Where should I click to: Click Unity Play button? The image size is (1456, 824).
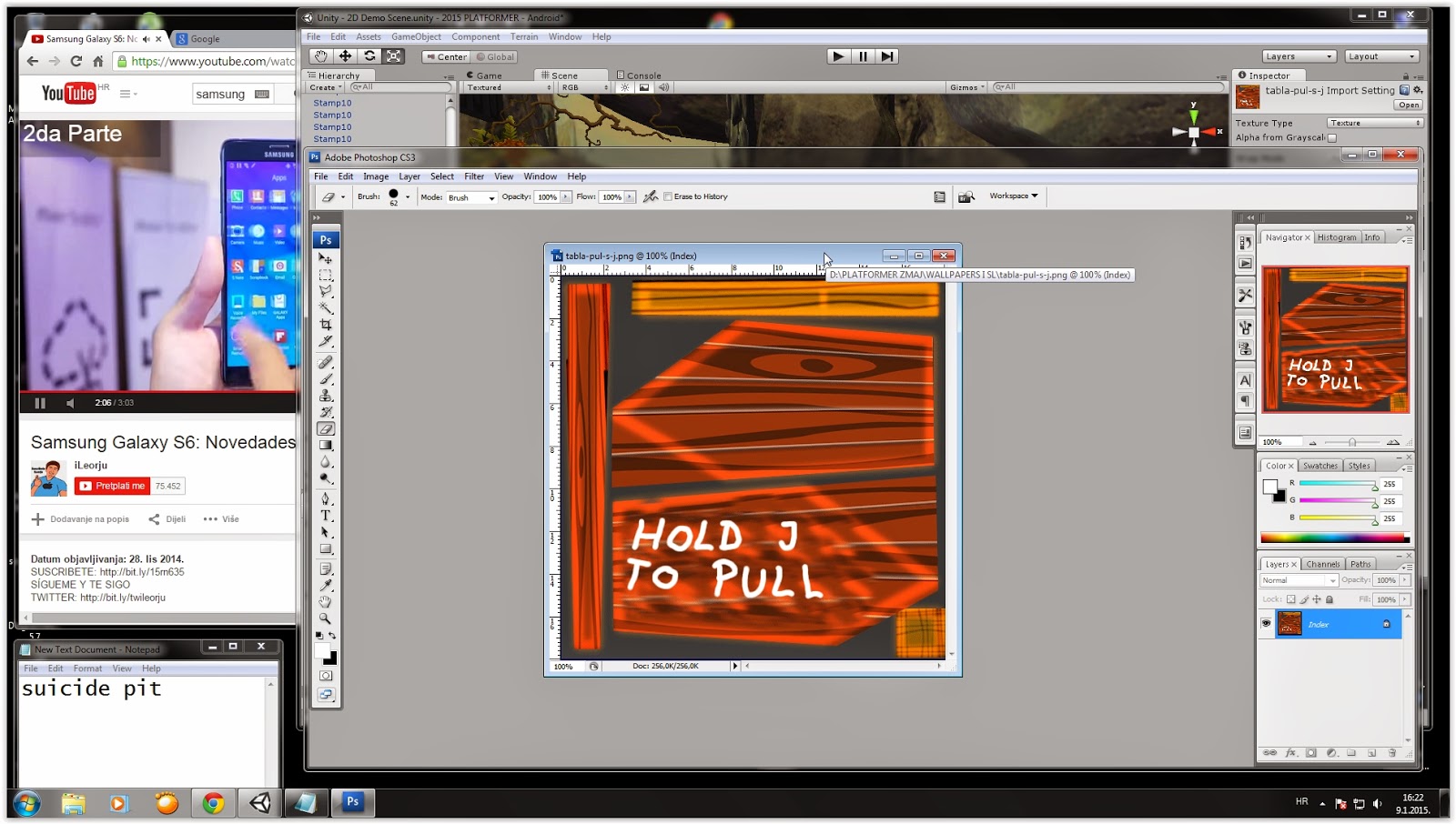point(838,56)
